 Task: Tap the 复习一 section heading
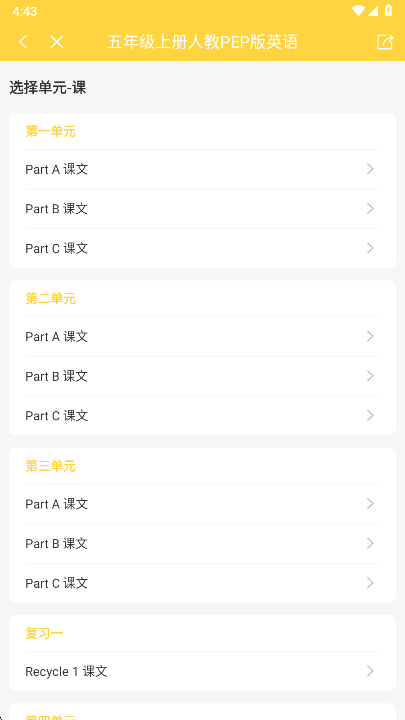pos(44,634)
